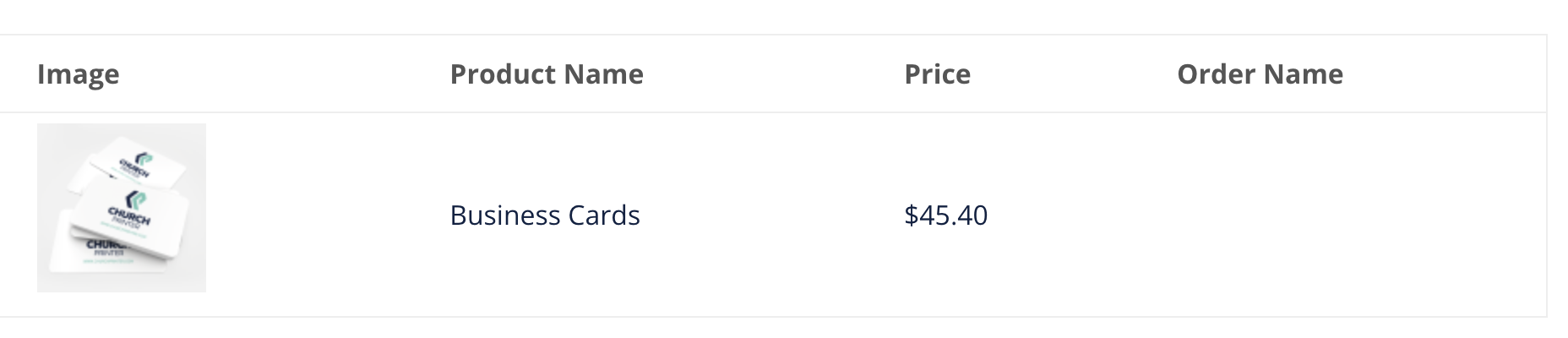
Task: Click the Order Name column header
Action: pos(1260,74)
